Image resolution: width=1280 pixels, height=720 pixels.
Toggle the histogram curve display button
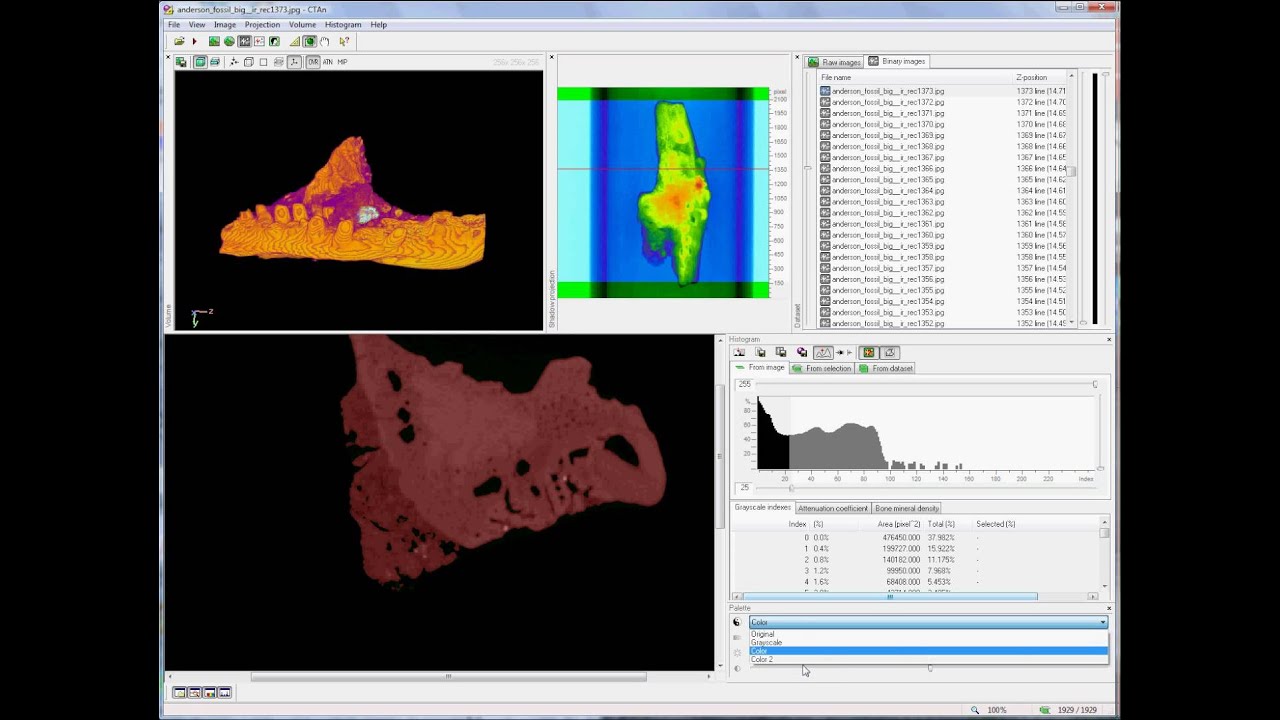click(x=823, y=352)
